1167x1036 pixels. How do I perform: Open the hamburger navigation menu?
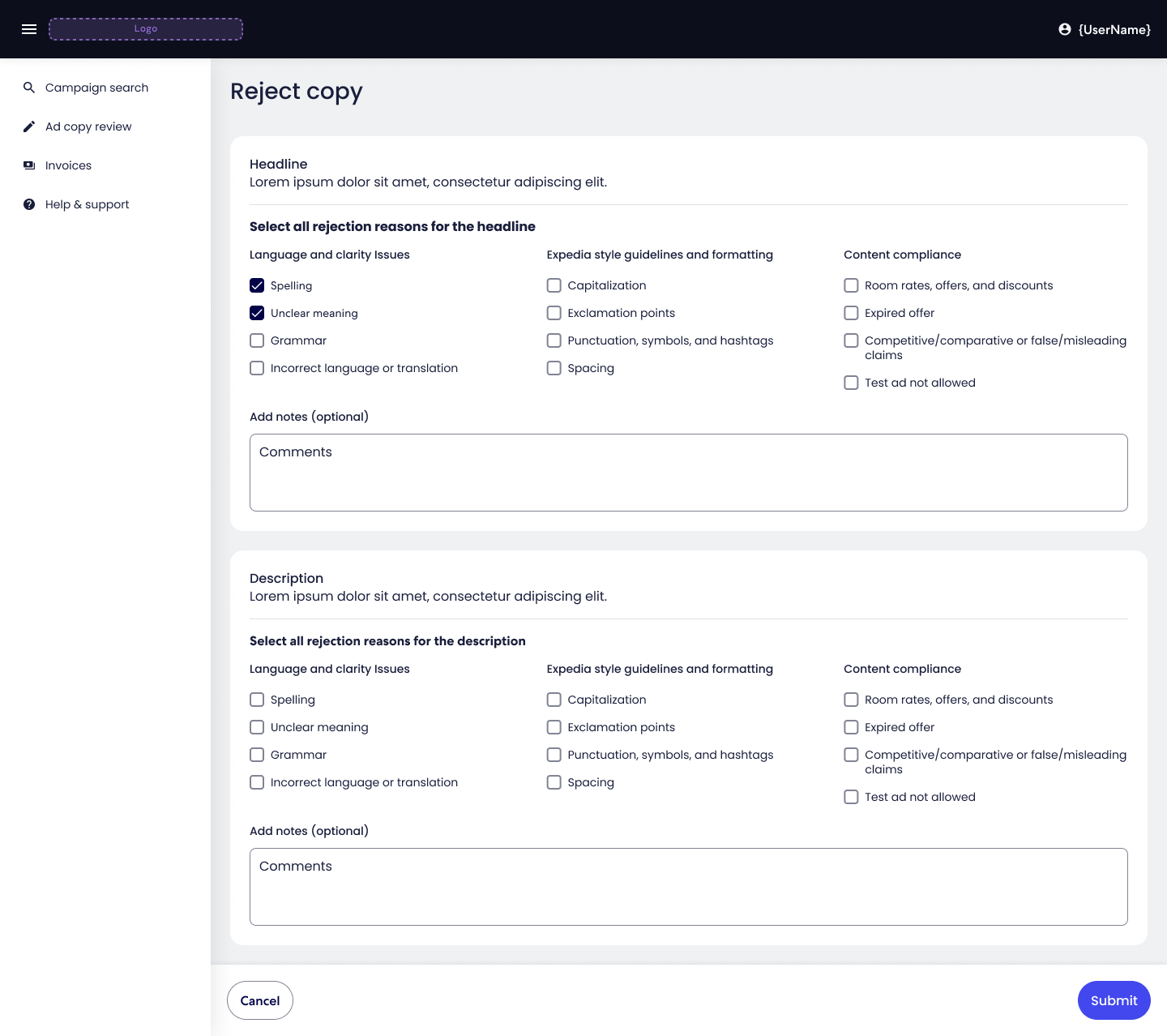(x=29, y=29)
